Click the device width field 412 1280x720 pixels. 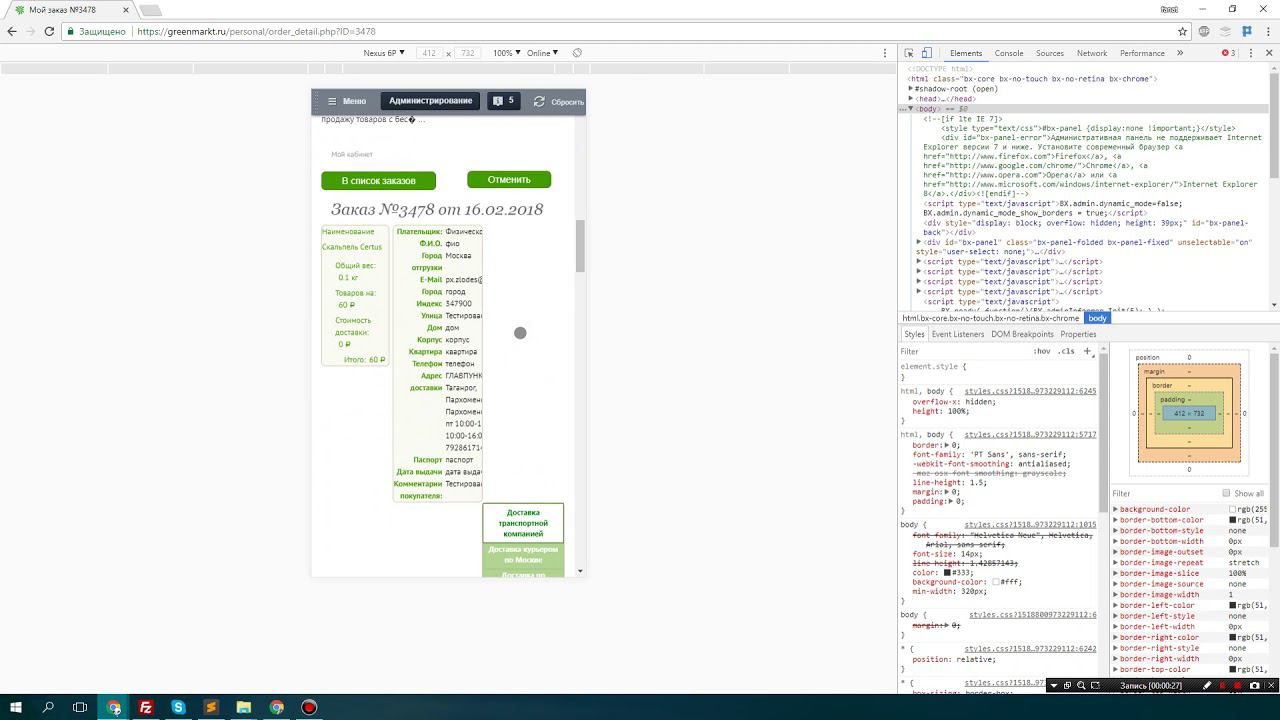pos(429,53)
